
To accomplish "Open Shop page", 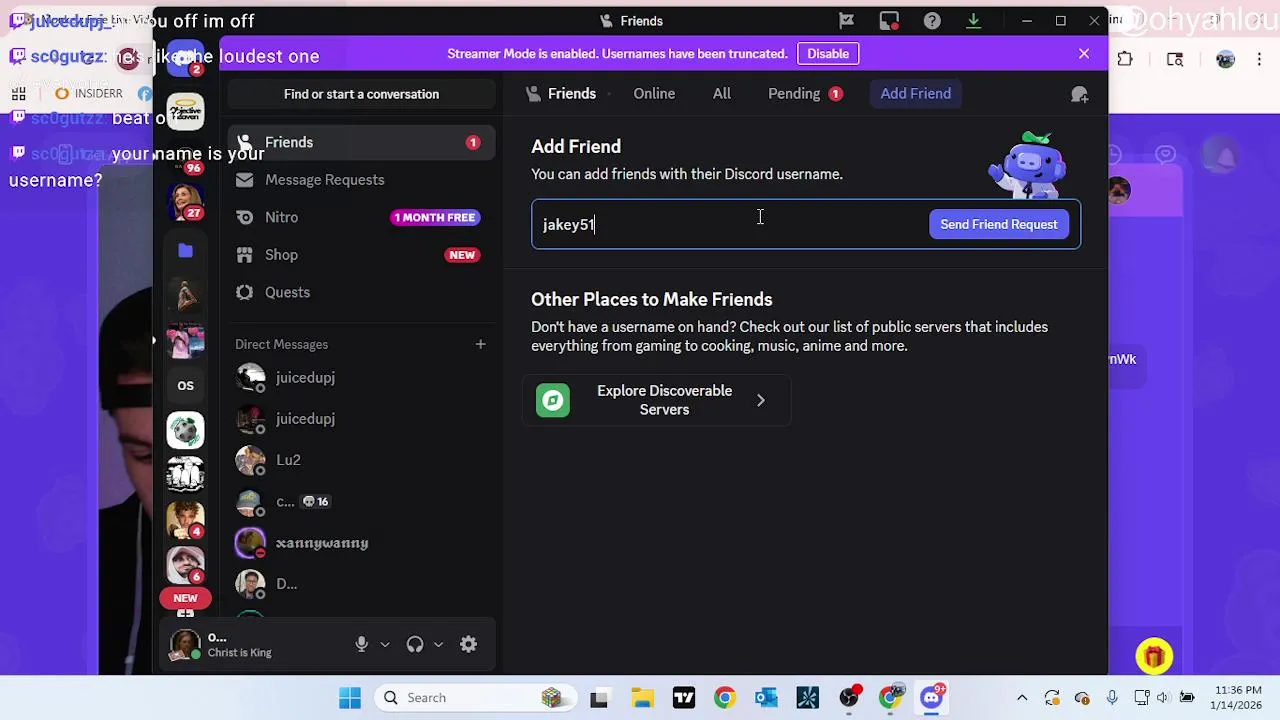I will coord(361,255).
